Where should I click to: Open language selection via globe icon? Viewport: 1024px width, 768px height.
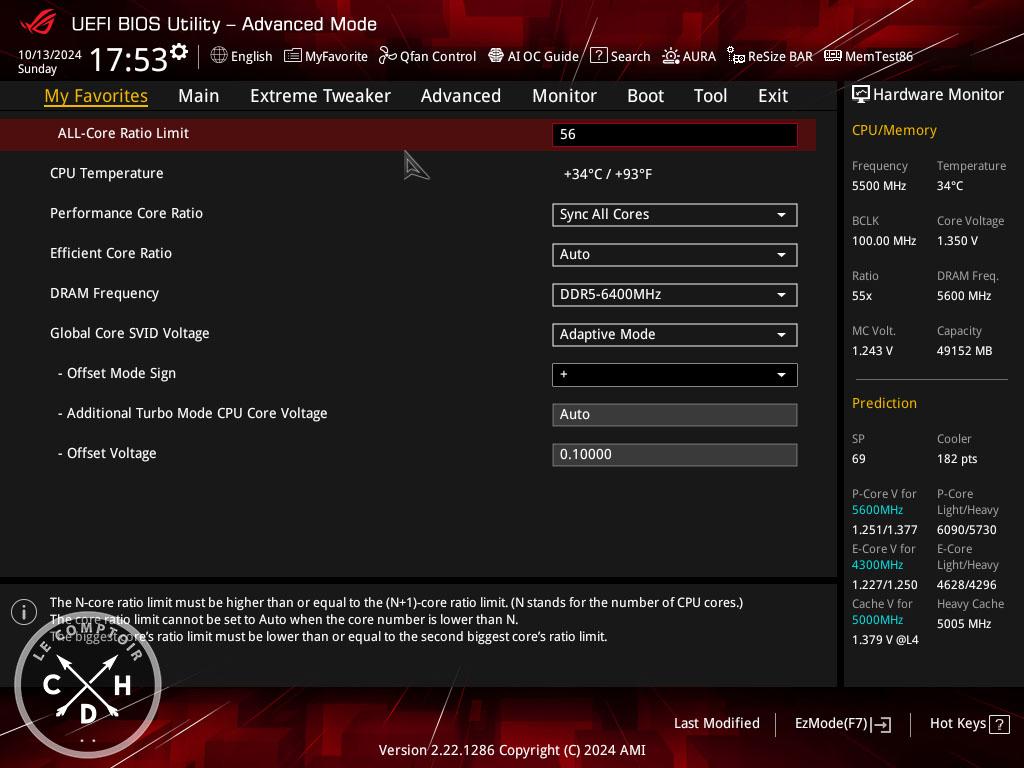219,56
